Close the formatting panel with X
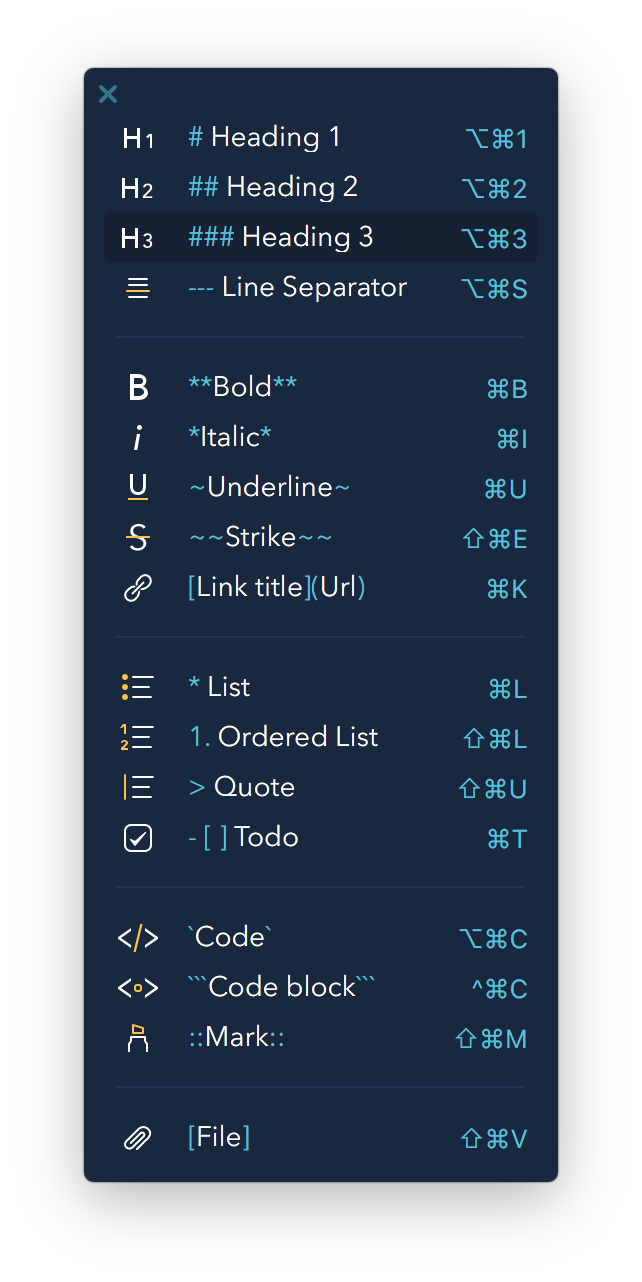Screen dimensions: 642x1282 108,94
